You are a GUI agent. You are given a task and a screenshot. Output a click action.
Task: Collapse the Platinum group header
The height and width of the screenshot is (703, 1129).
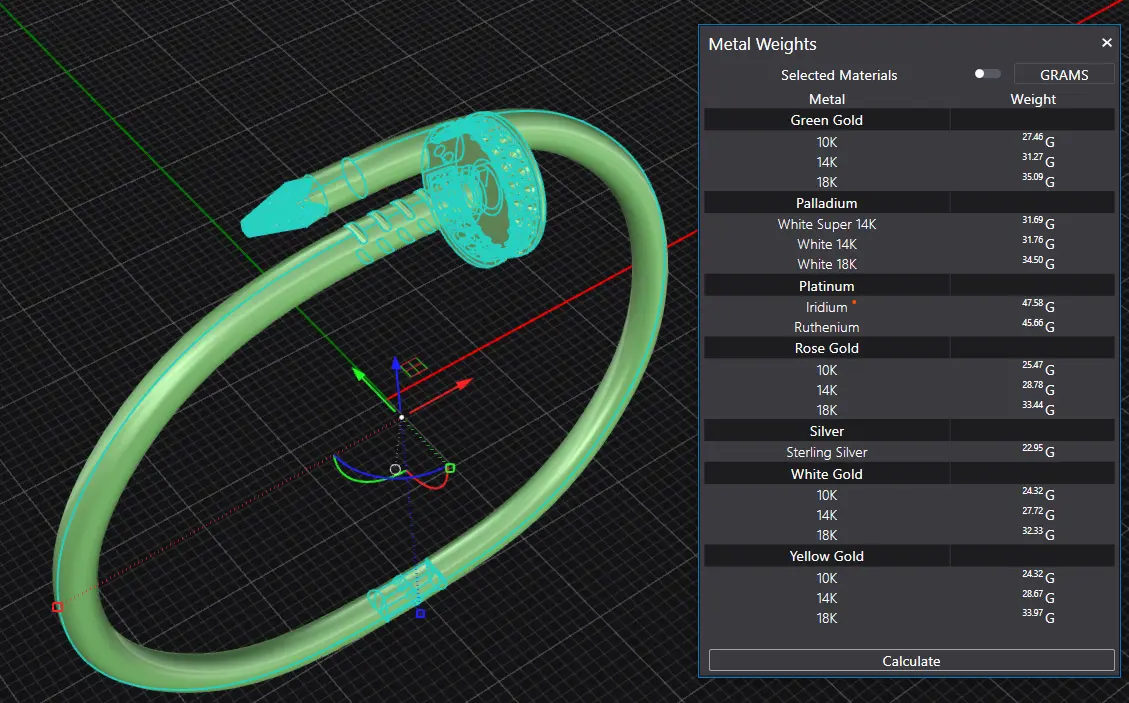pos(826,286)
